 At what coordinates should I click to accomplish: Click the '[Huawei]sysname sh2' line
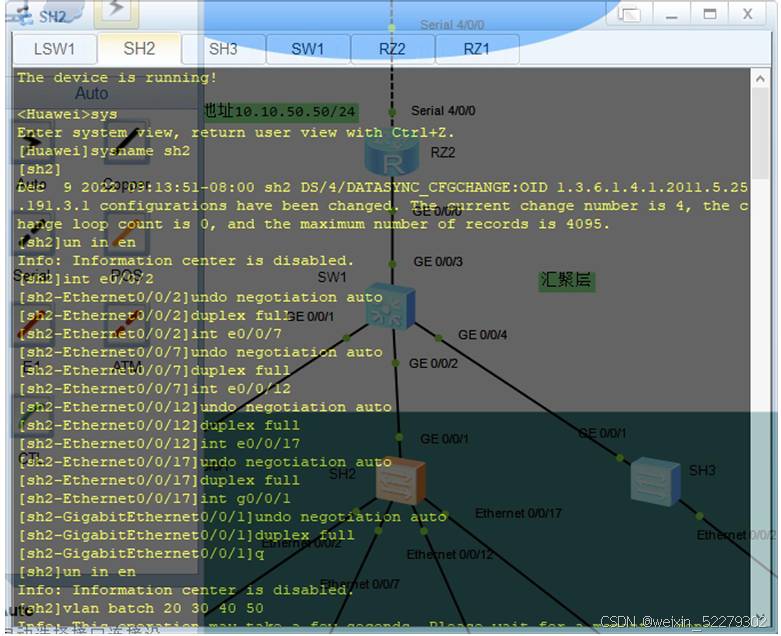(104, 151)
